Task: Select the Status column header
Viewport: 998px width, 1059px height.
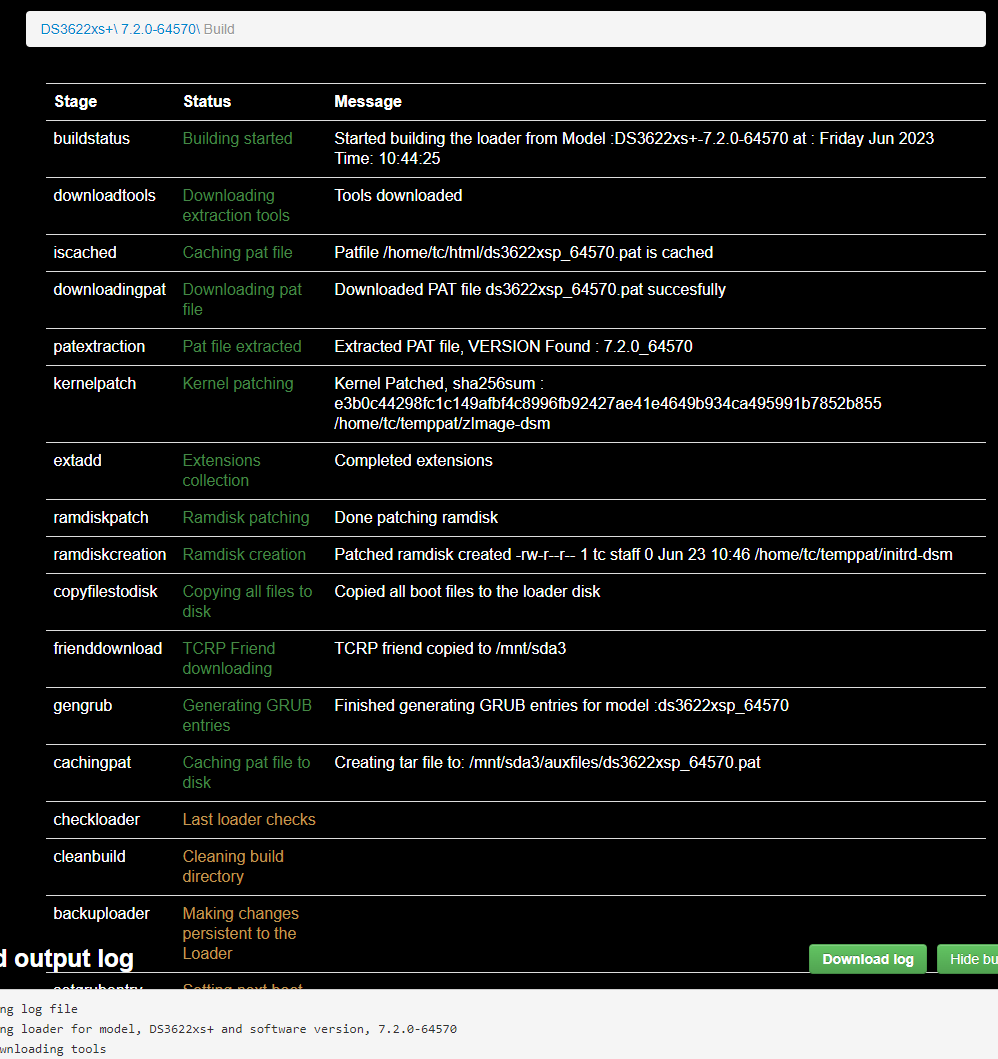Action: (207, 101)
